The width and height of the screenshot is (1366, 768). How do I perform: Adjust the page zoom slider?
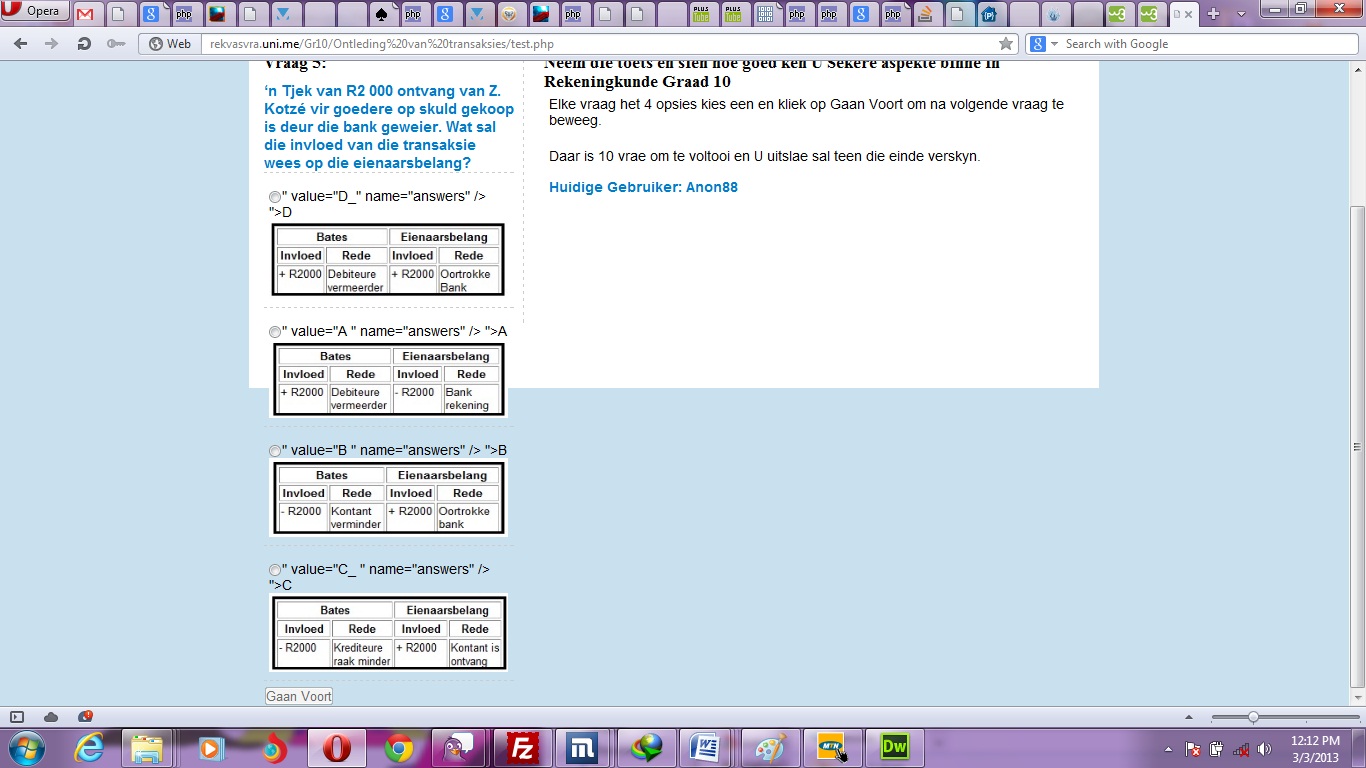(x=1253, y=717)
